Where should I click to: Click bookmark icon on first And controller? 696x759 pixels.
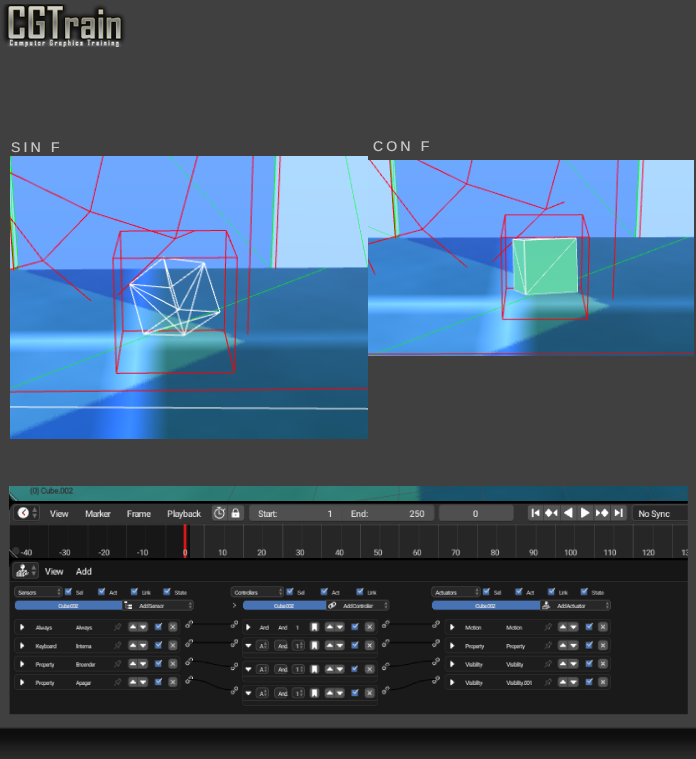tap(314, 627)
